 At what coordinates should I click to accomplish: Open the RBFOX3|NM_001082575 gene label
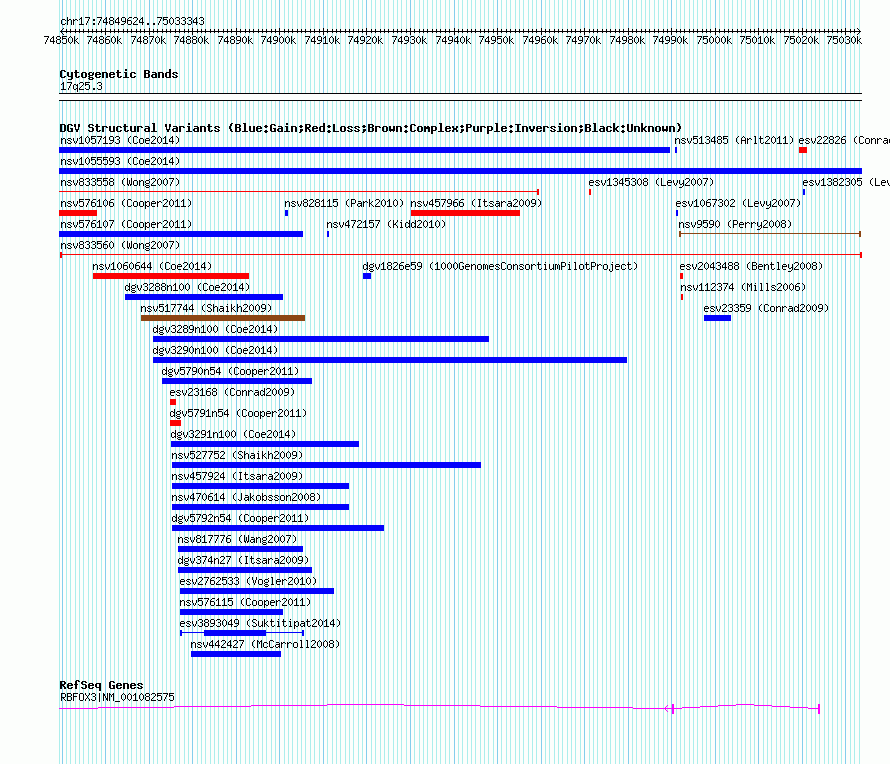(117, 697)
